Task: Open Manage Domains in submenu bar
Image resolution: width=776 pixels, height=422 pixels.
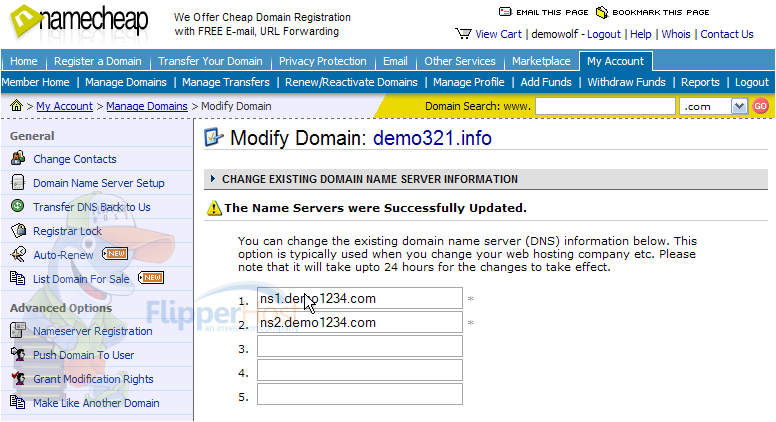Action: tap(126, 82)
